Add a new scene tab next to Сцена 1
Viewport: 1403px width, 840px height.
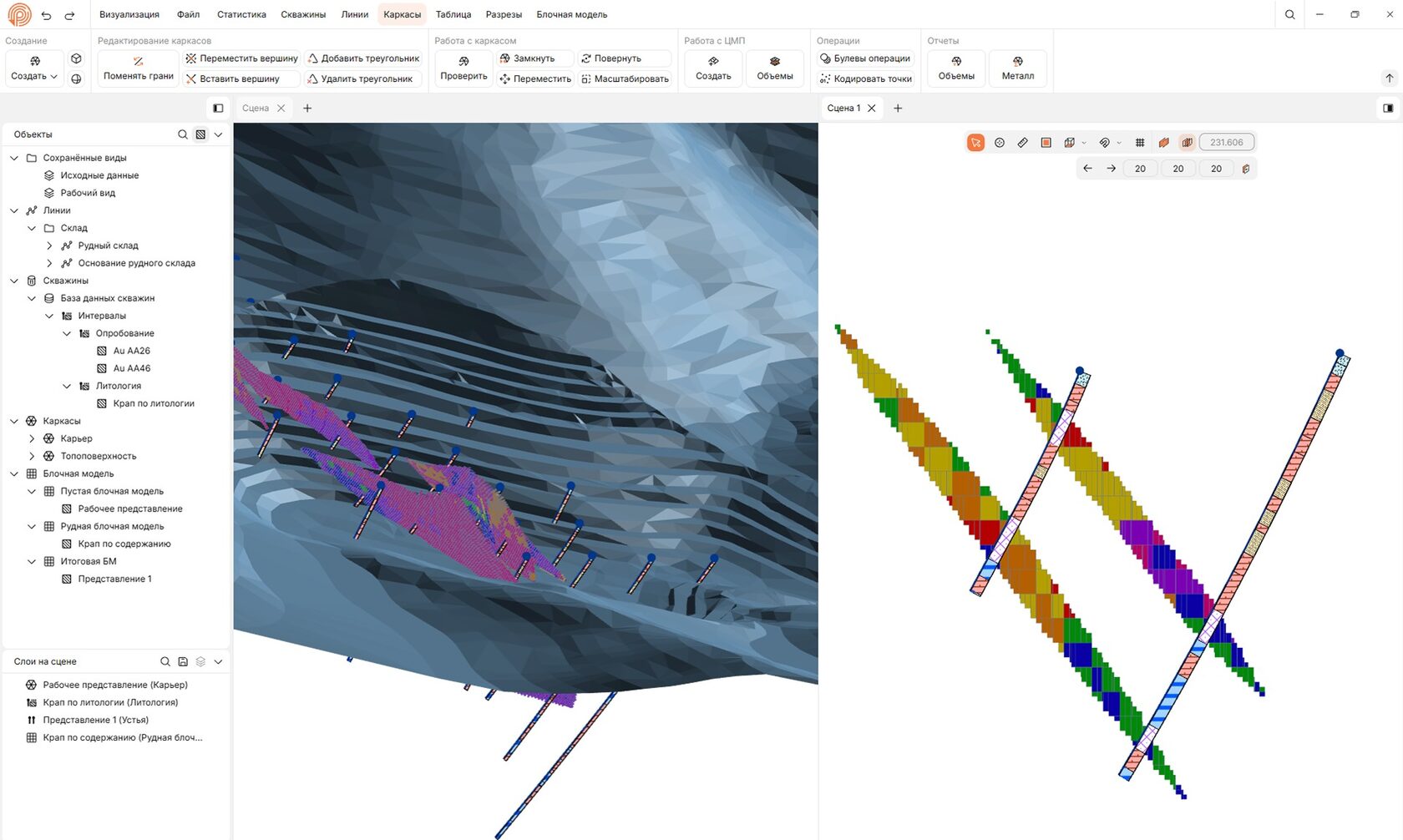(x=898, y=108)
